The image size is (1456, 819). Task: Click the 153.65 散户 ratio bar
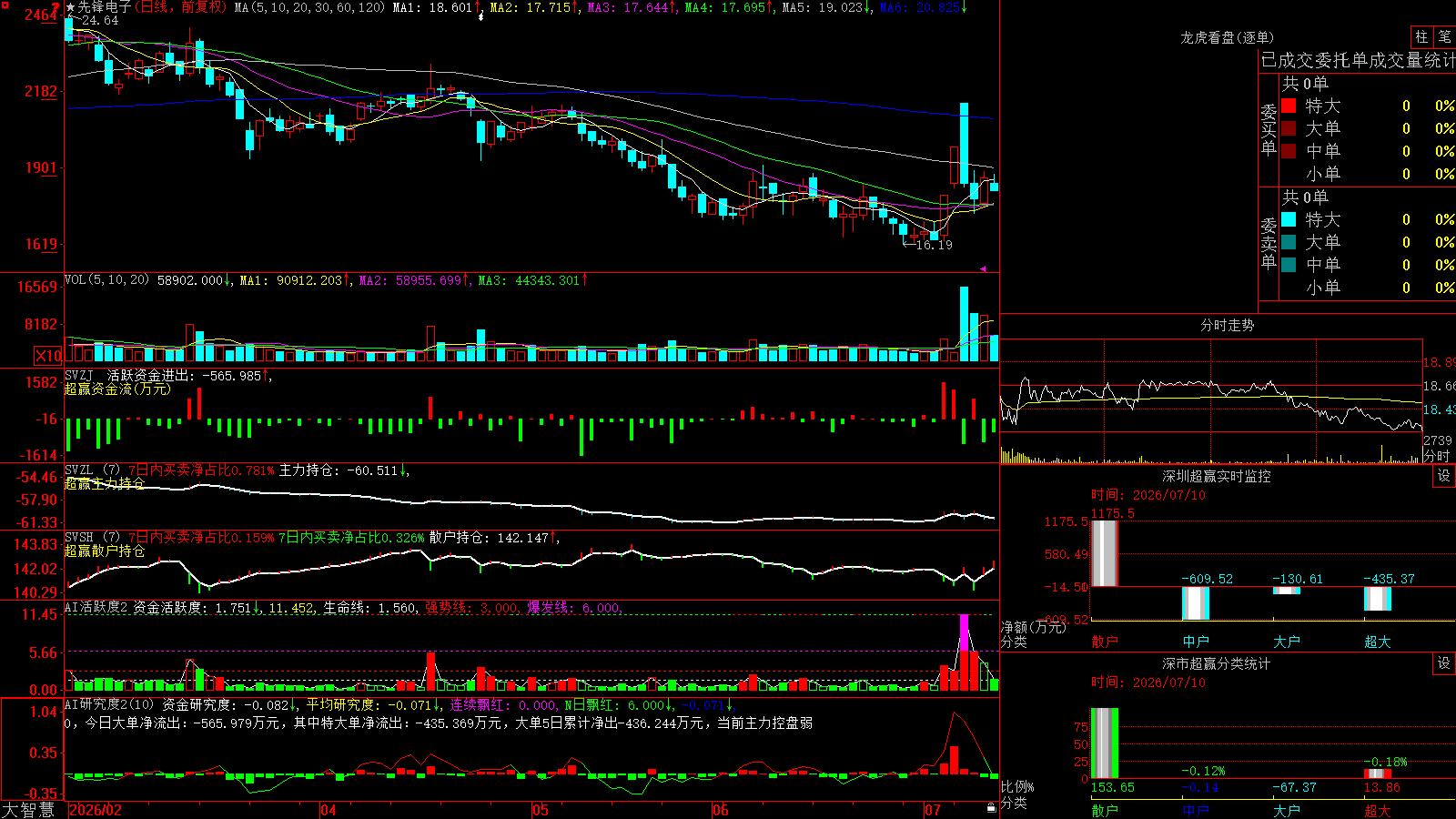(x=1105, y=743)
